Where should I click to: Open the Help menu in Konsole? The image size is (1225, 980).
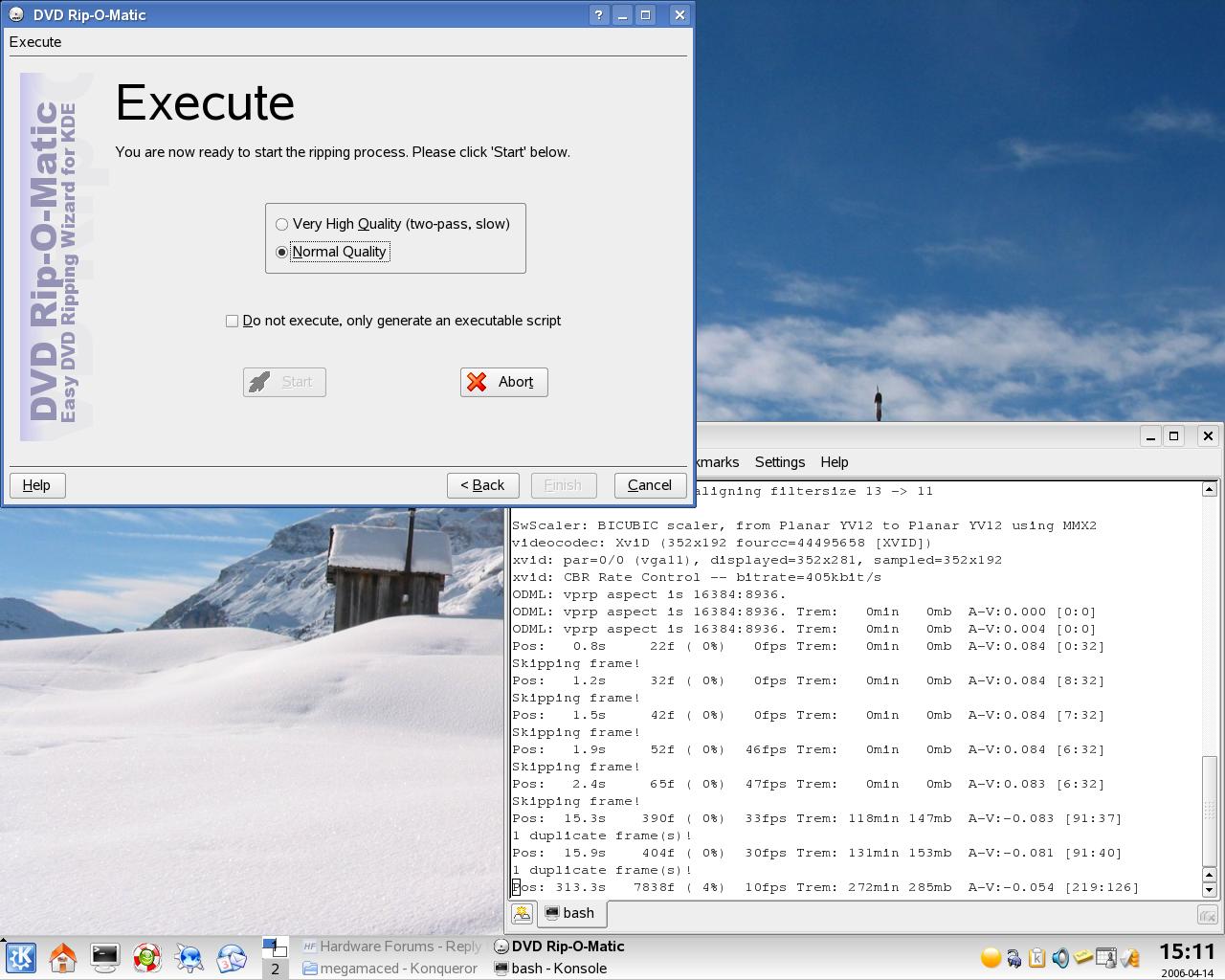835,462
